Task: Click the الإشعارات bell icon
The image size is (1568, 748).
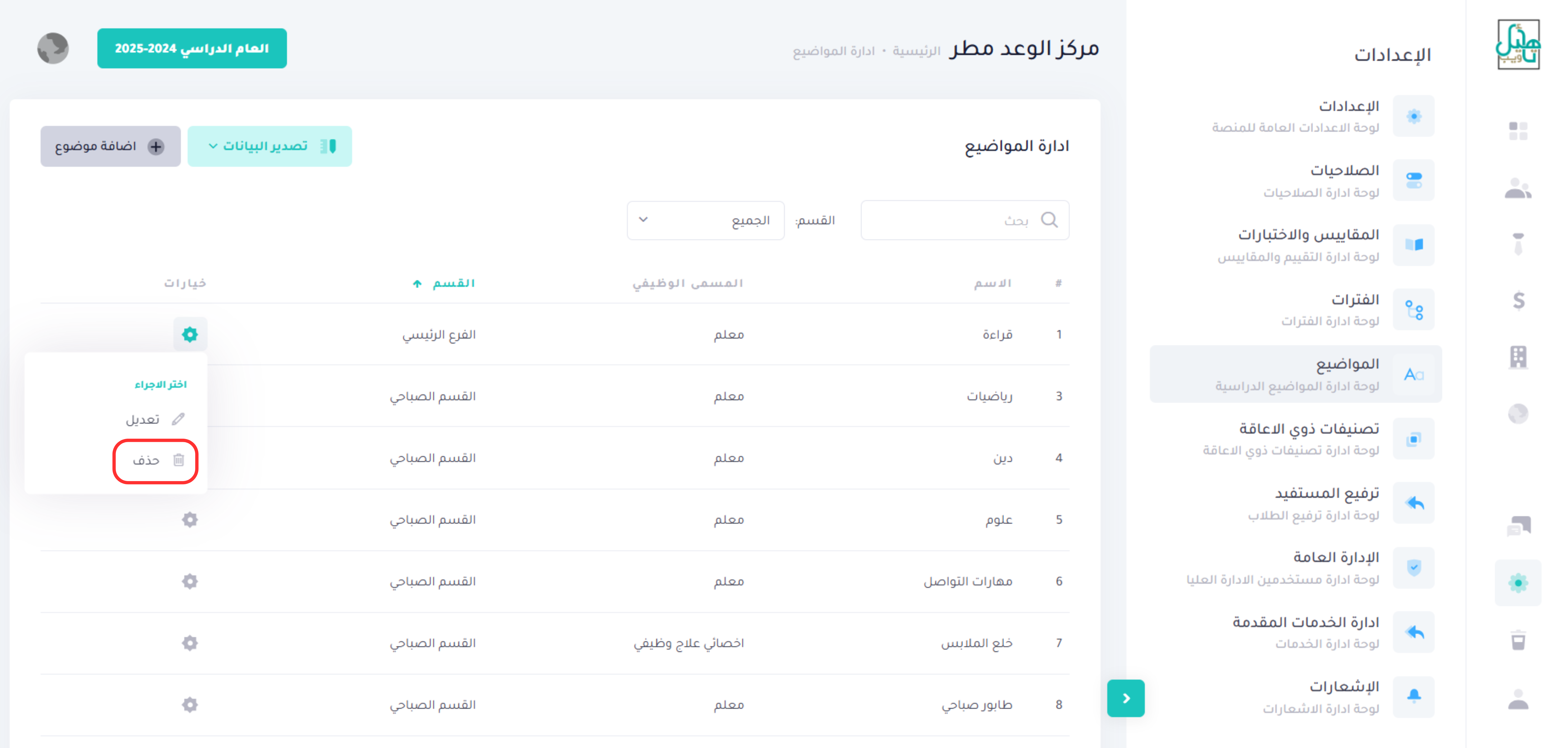Action: pos(1414,696)
